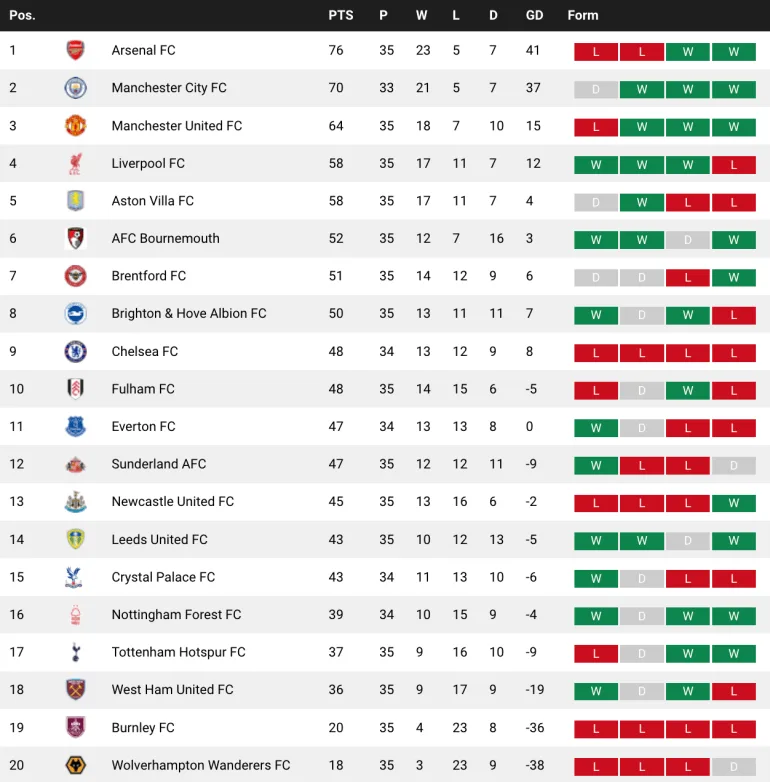This screenshot has height=782, width=770.
Task: Click Manchester City's grey D form badge
Action: tap(596, 90)
